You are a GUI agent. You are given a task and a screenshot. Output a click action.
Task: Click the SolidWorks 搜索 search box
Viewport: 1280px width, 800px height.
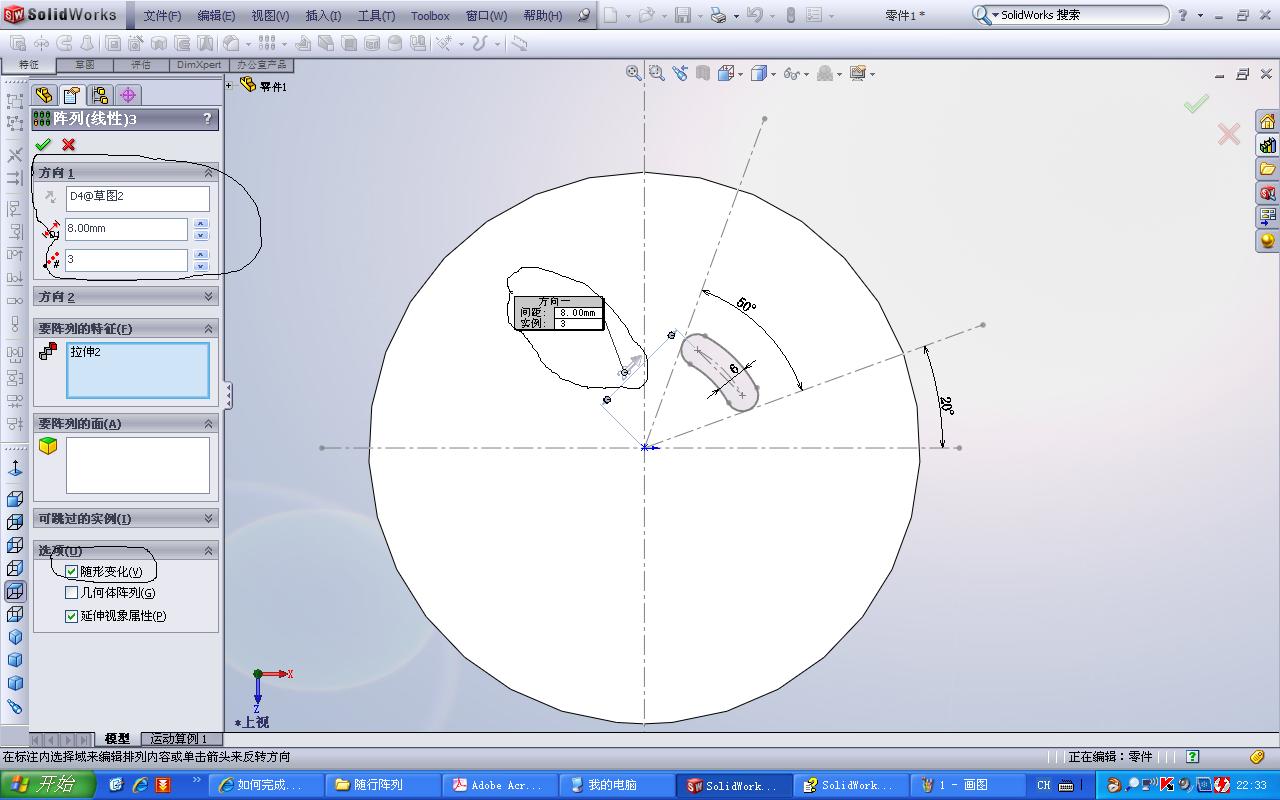1069,15
